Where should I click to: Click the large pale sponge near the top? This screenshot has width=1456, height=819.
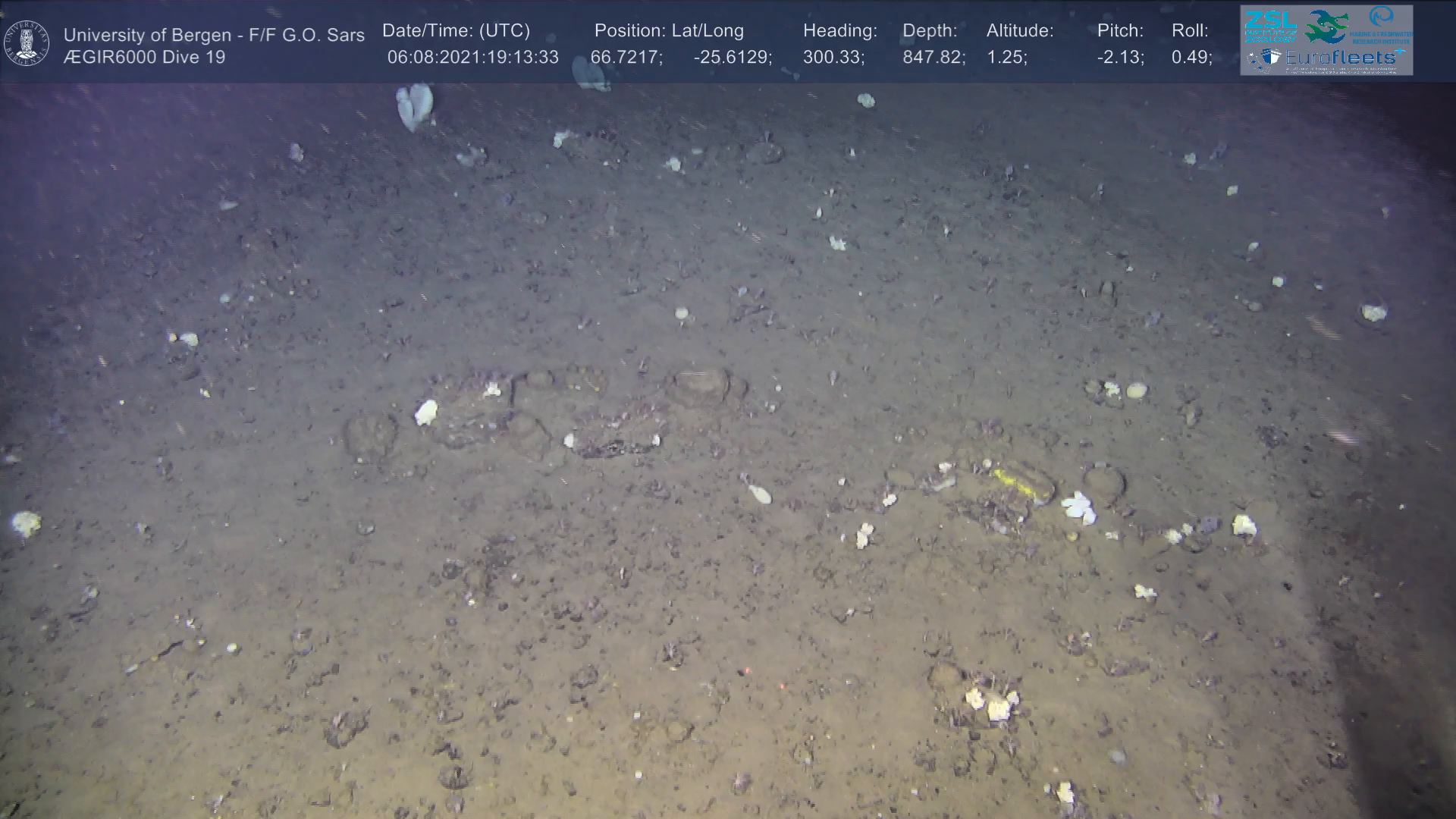(x=414, y=105)
